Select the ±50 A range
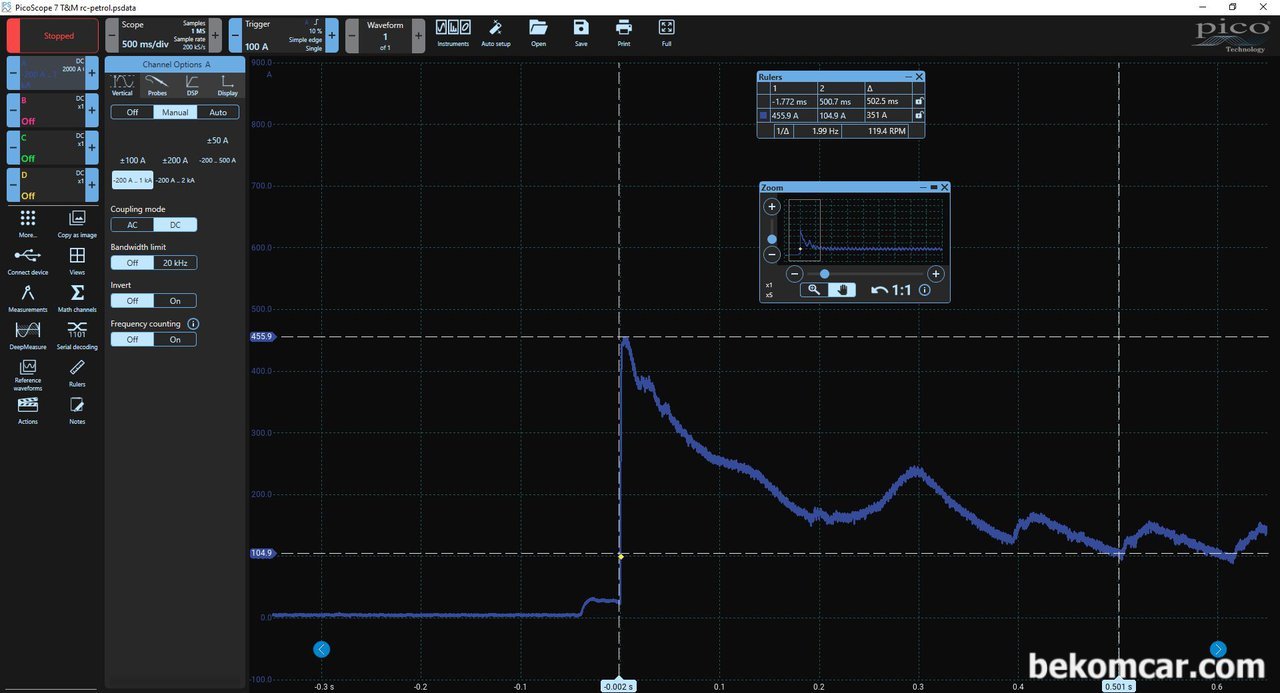Image resolution: width=1280 pixels, height=693 pixels. pyautogui.click(x=218, y=141)
